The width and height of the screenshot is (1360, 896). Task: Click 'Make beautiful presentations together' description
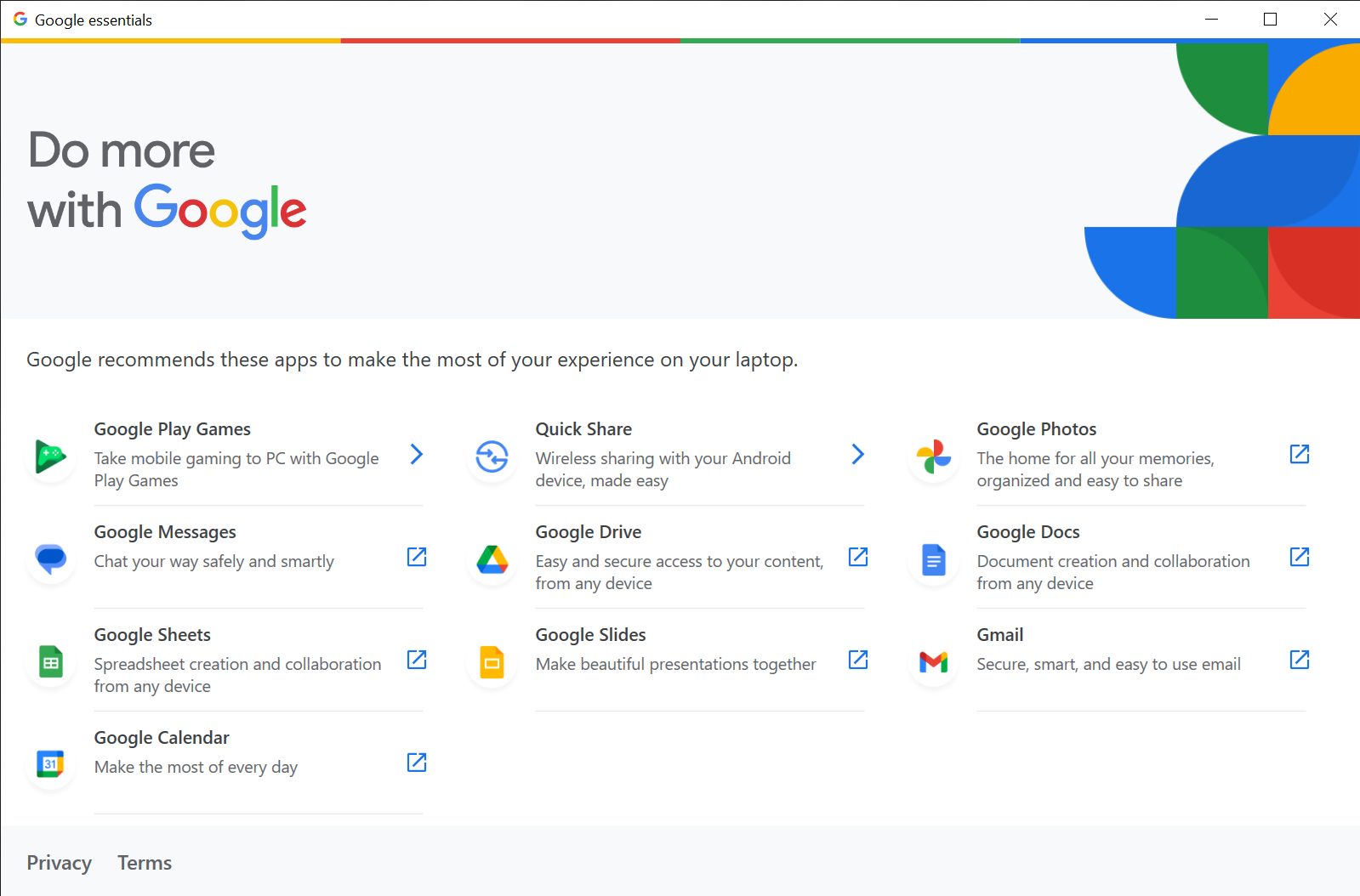click(676, 664)
